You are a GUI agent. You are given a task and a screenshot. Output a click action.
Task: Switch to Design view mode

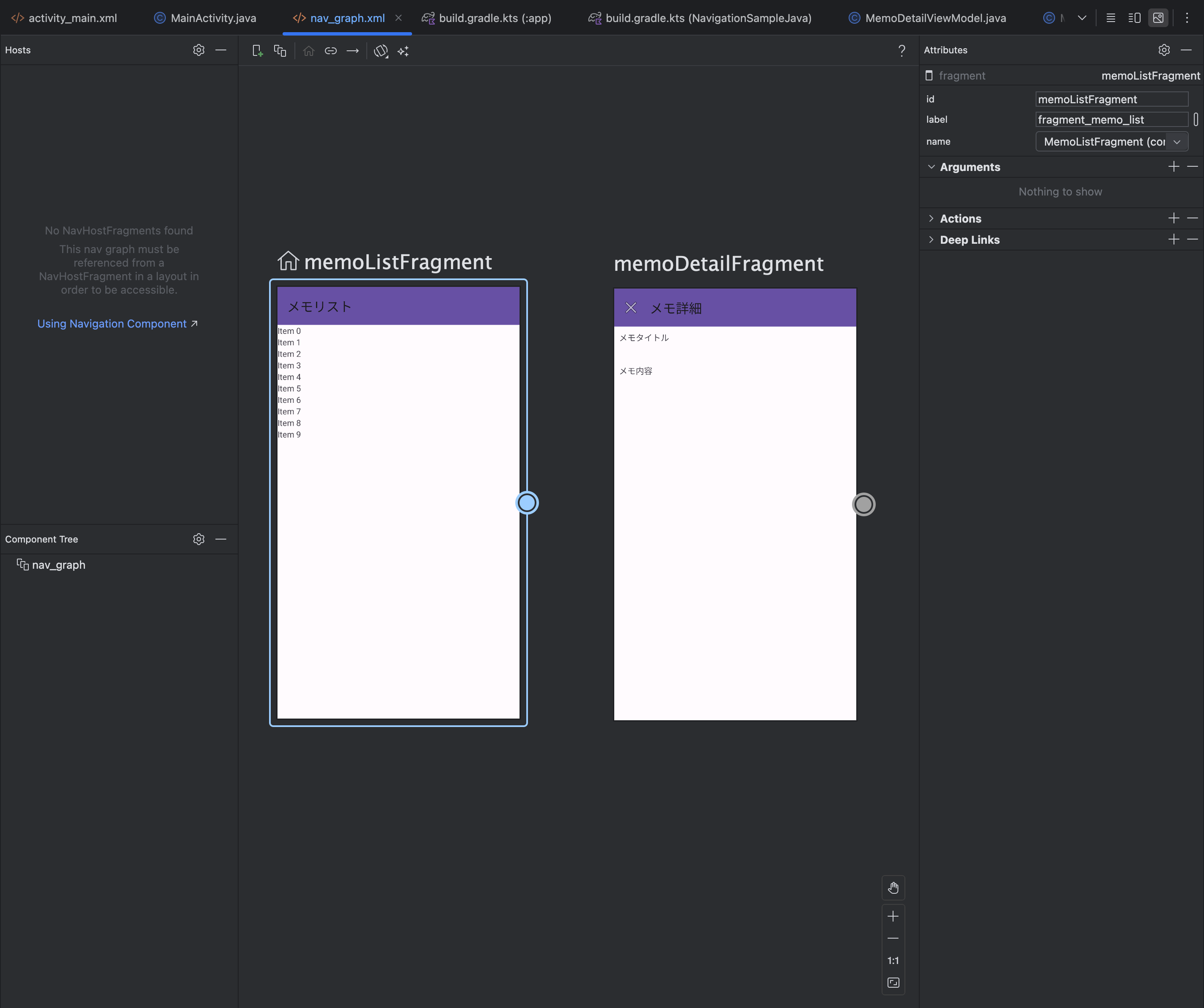point(1158,18)
